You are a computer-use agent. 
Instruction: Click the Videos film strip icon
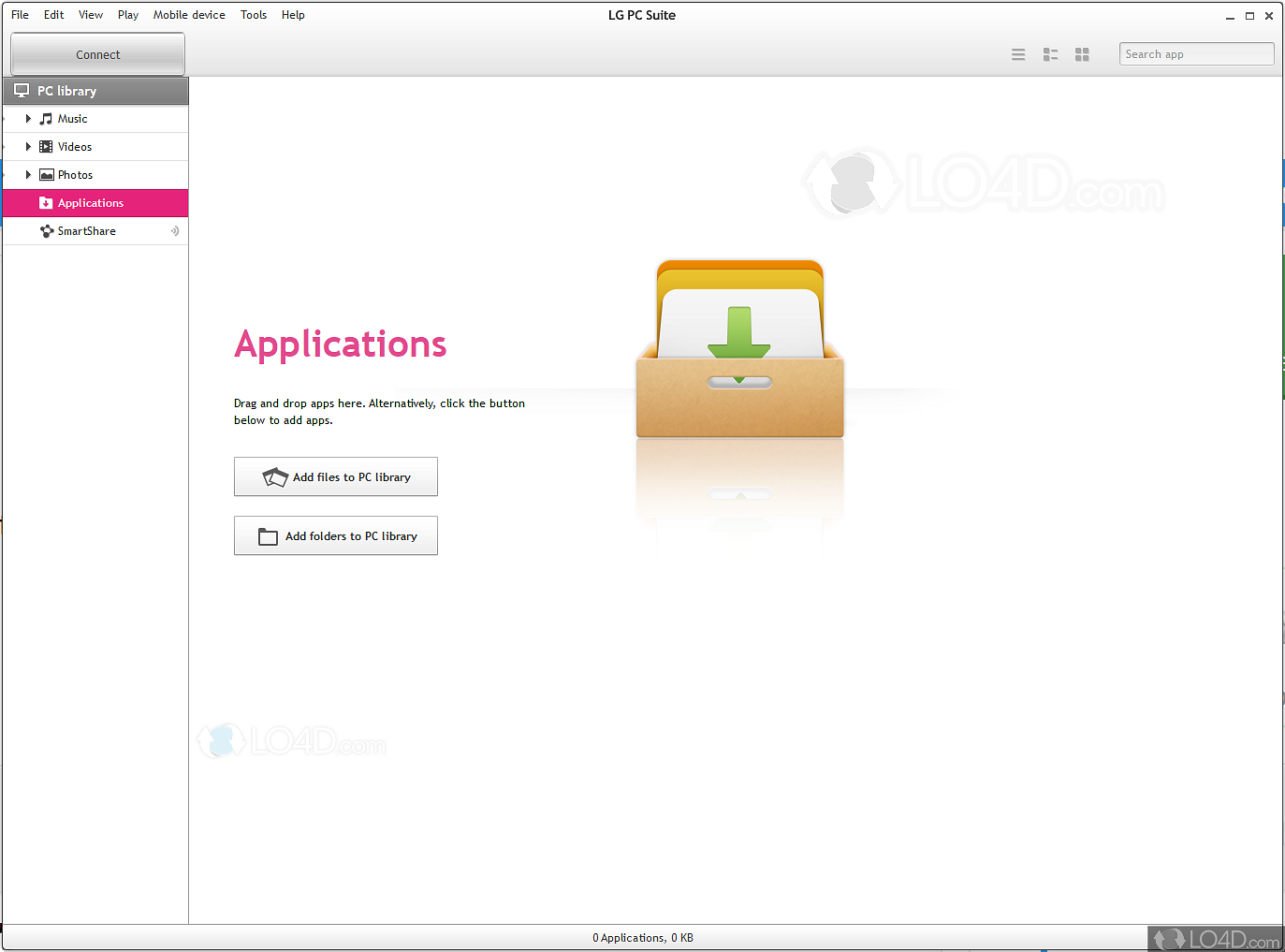coord(46,147)
